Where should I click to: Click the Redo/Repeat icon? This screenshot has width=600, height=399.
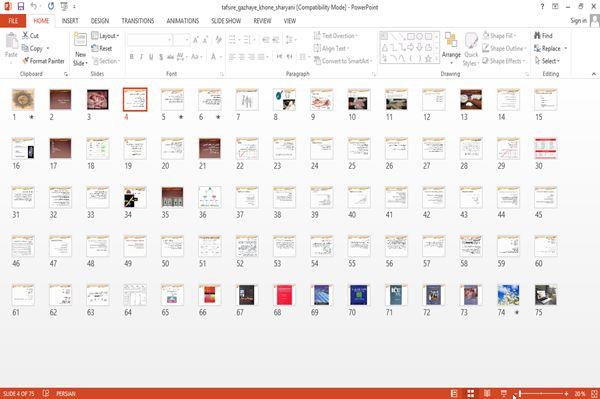pyautogui.click(x=51, y=7)
